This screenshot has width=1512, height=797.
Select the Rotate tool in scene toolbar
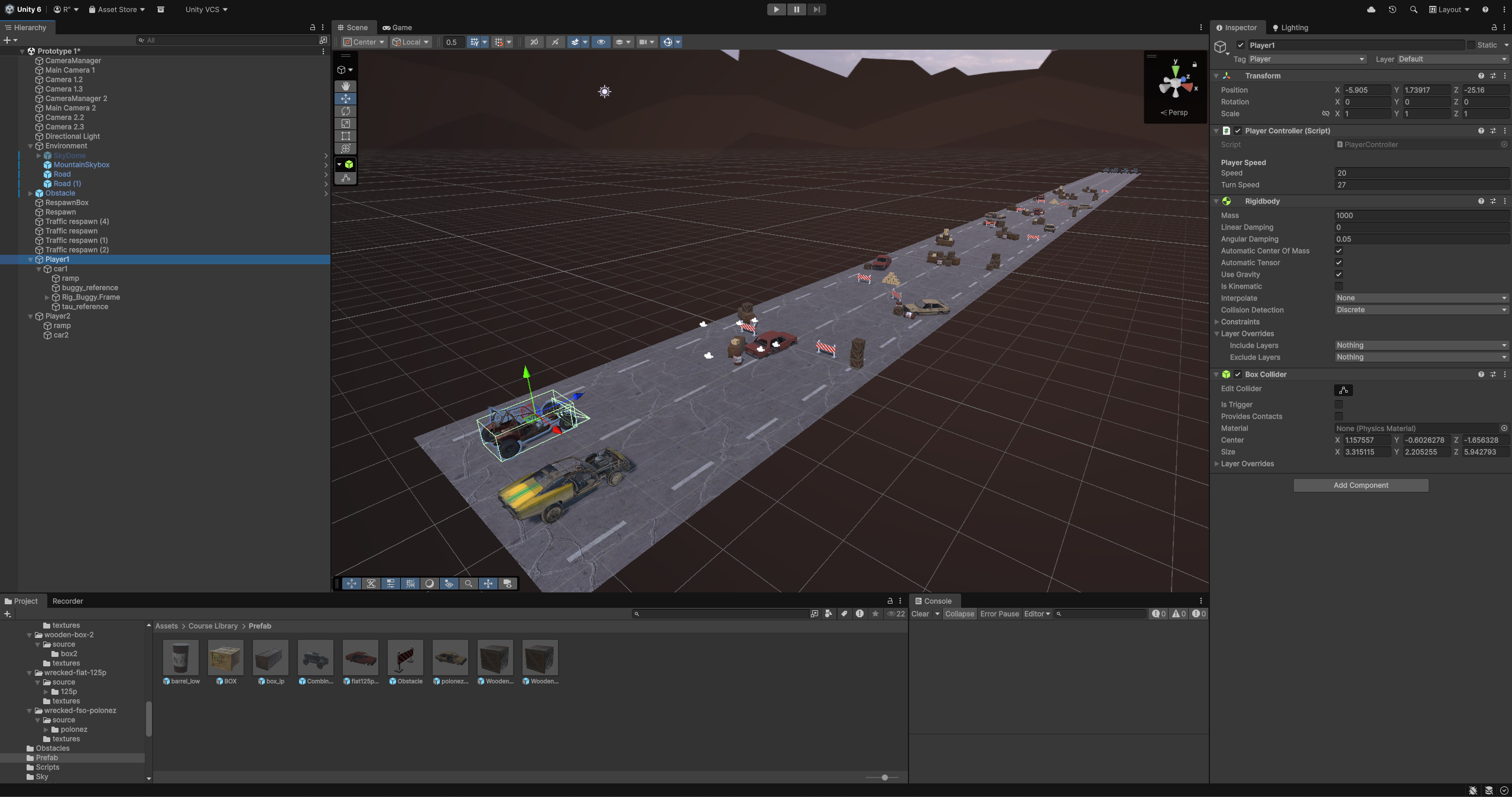pos(346,111)
